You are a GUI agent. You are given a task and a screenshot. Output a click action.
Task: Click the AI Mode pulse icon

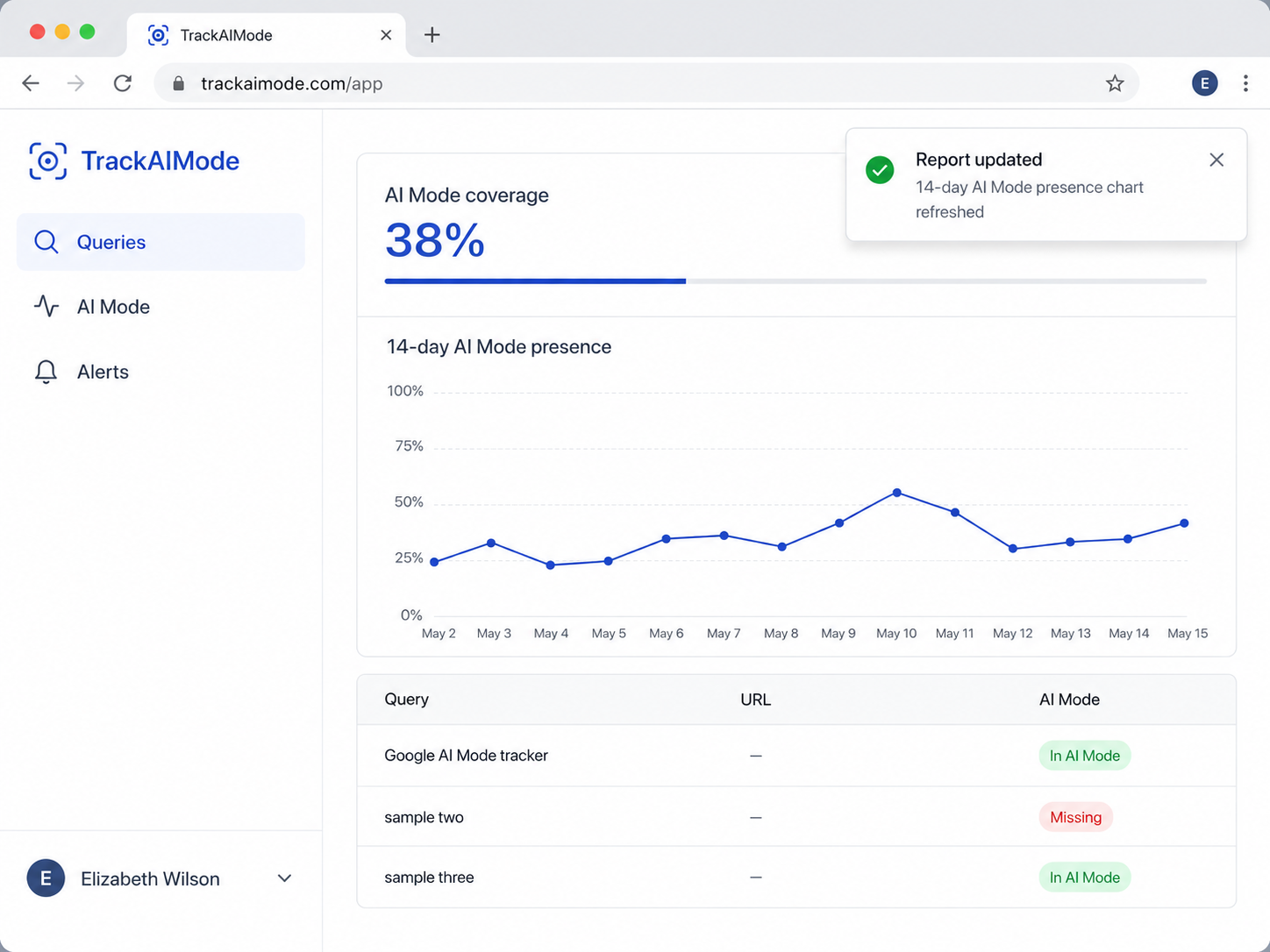pyautogui.click(x=46, y=306)
